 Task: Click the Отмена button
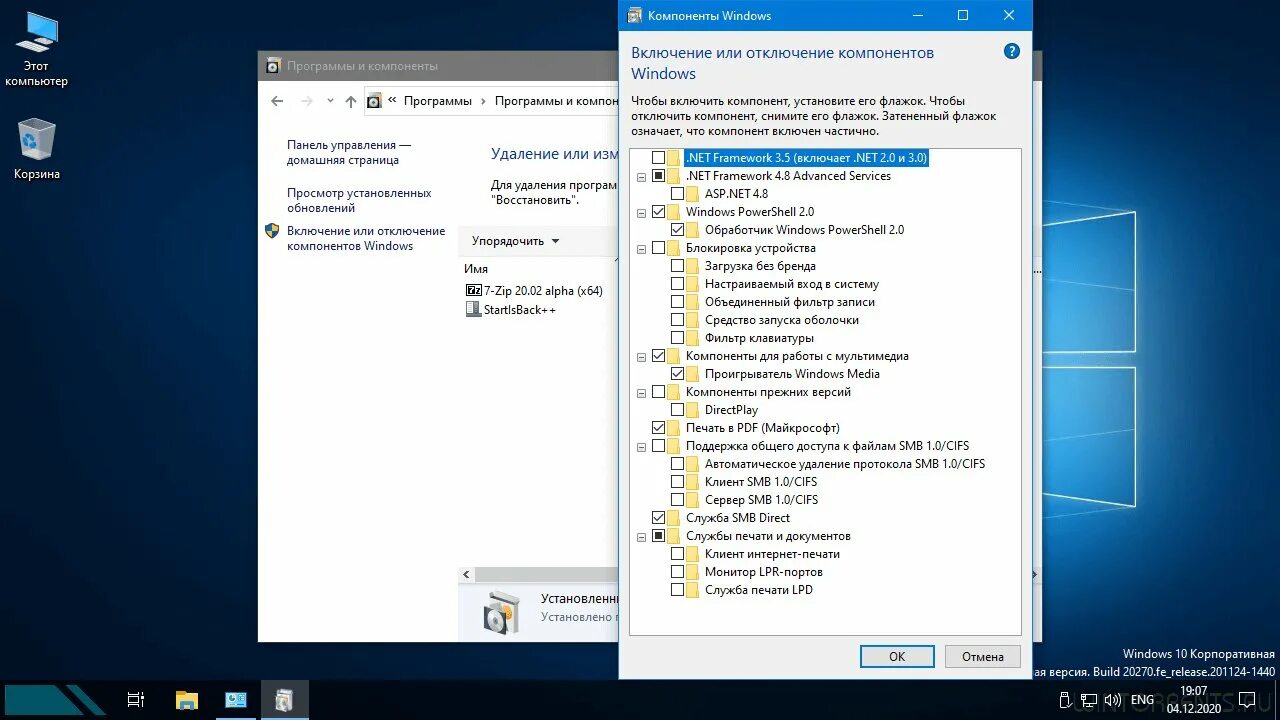[983, 656]
